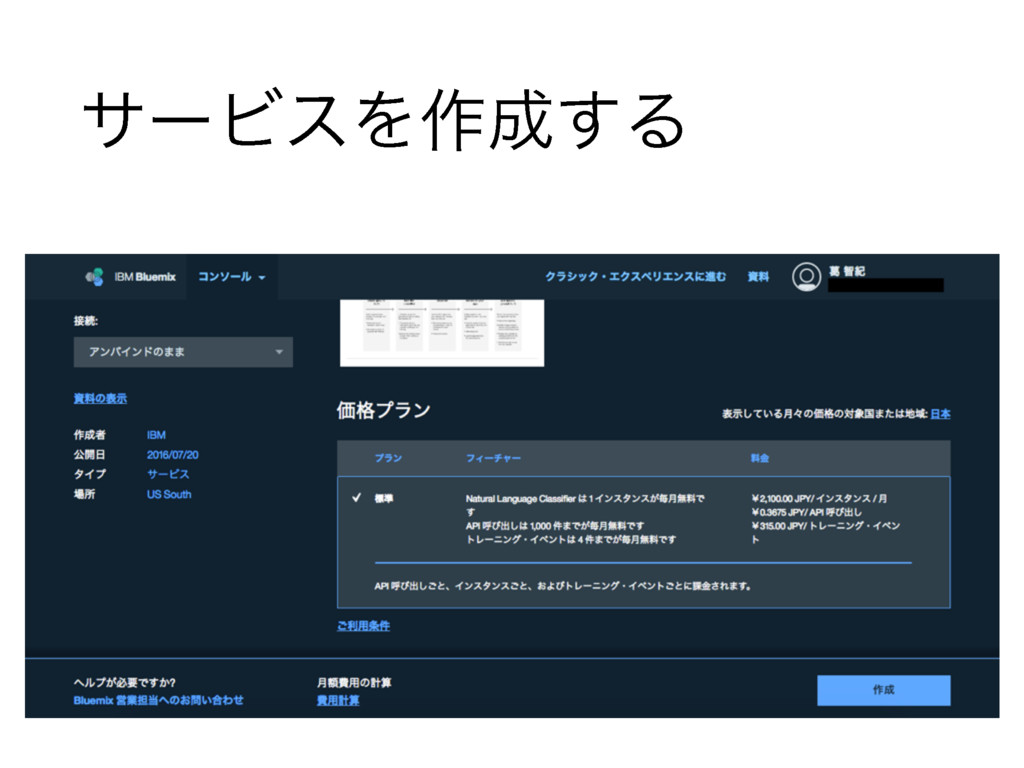Click the 月額費用の計算 label

(x=354, y=682)
